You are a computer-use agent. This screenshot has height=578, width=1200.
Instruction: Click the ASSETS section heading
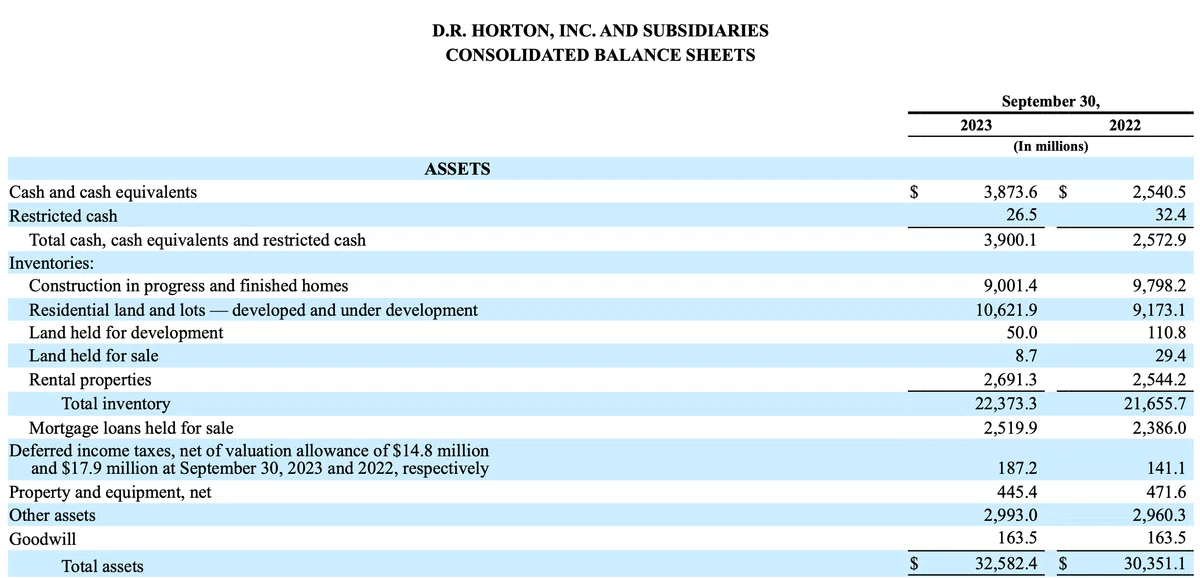click(457, 169)
